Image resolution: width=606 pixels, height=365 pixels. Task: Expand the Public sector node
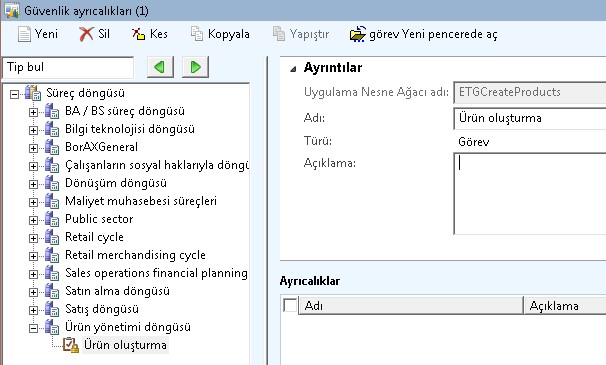click(x=33, y=220)
